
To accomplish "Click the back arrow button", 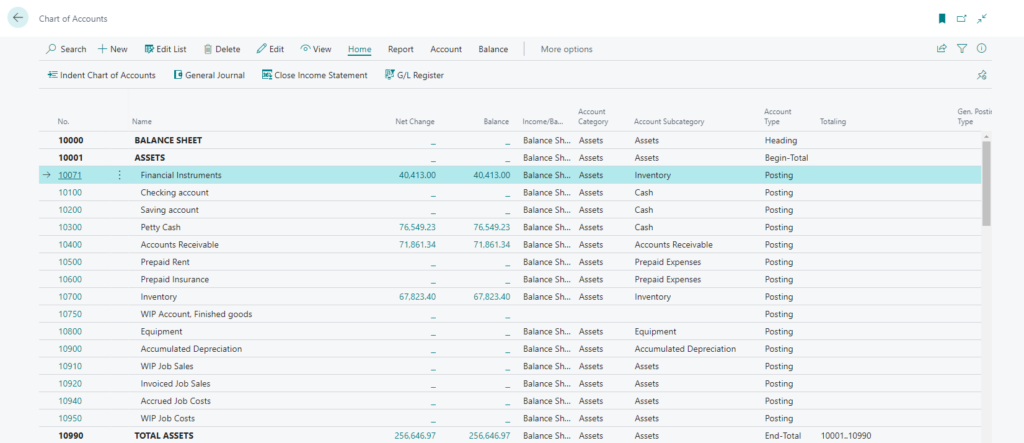I will tap(18, 18).
